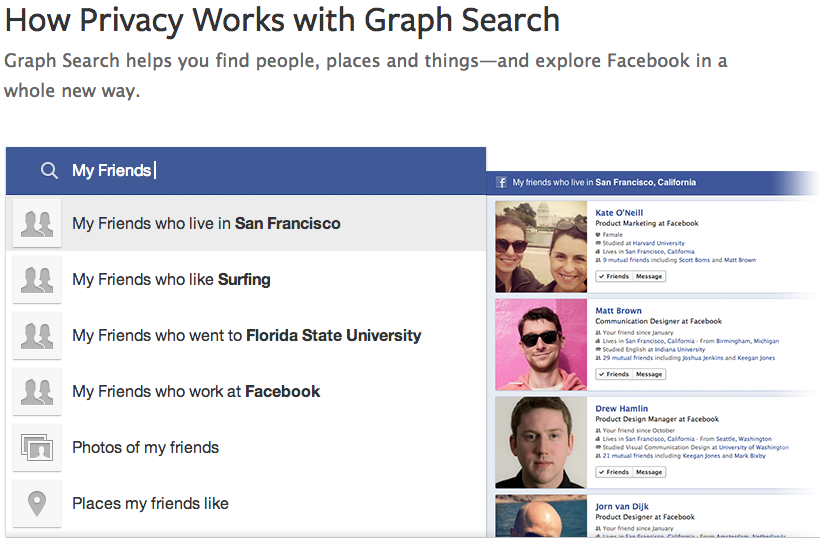Choose Places my friends like suggestion
828x547 pixels.
[x=246, y=503]
